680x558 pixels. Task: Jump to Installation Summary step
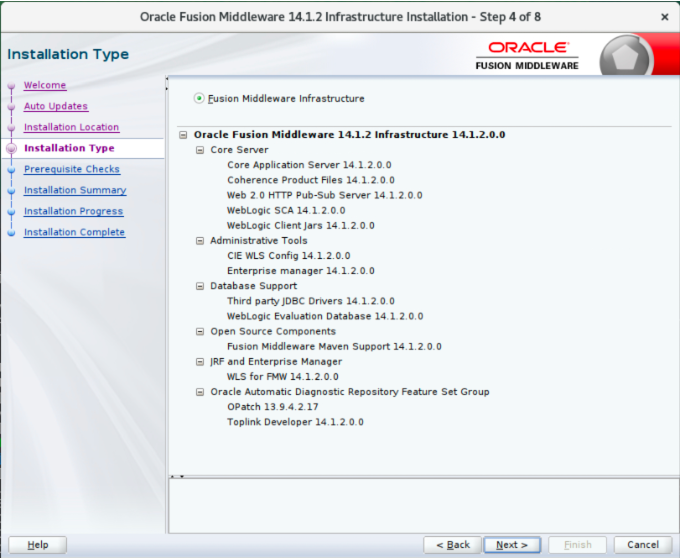pos(75,190)
